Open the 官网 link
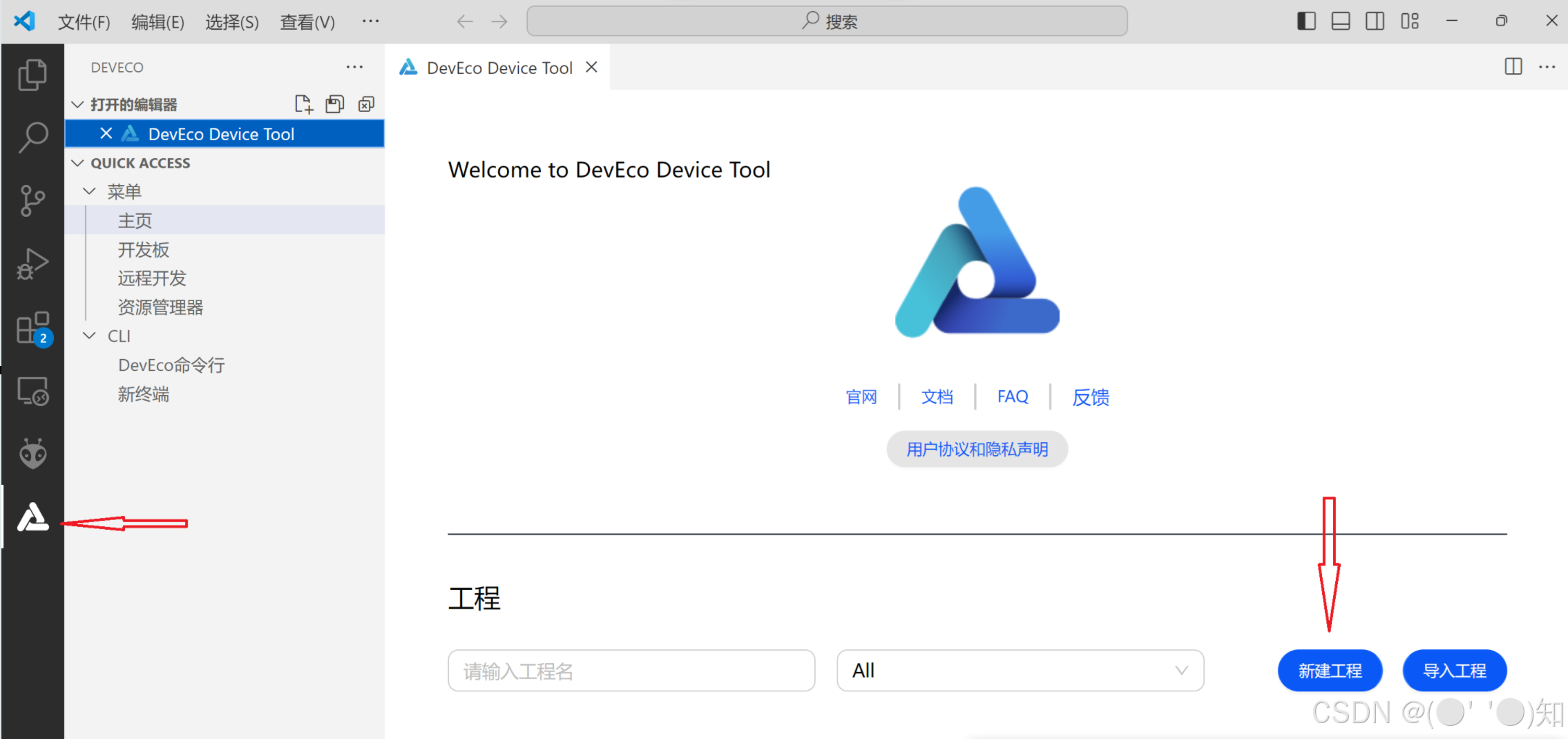 pos(861,397)
